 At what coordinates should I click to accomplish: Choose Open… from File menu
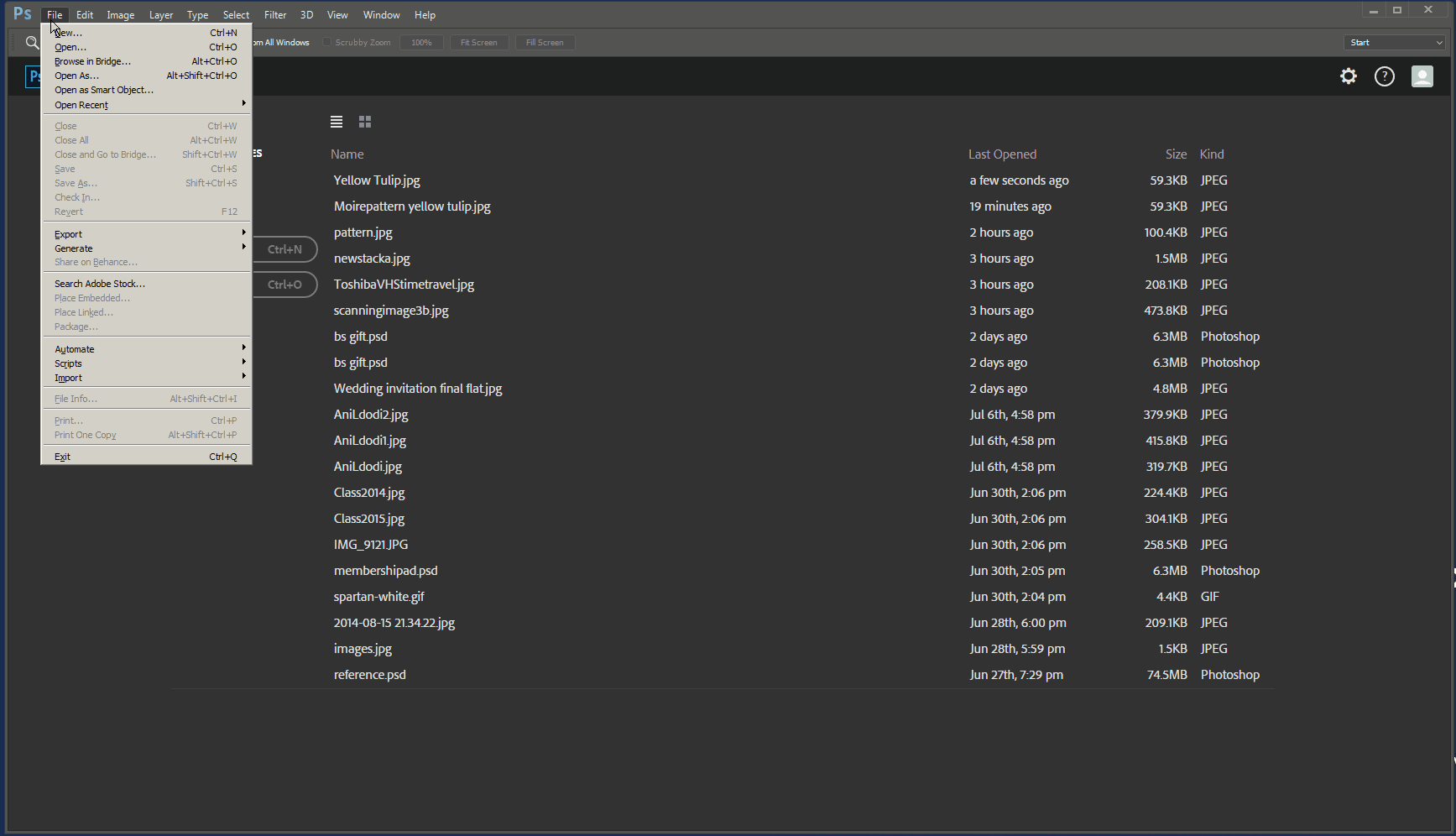click(146, 47)
